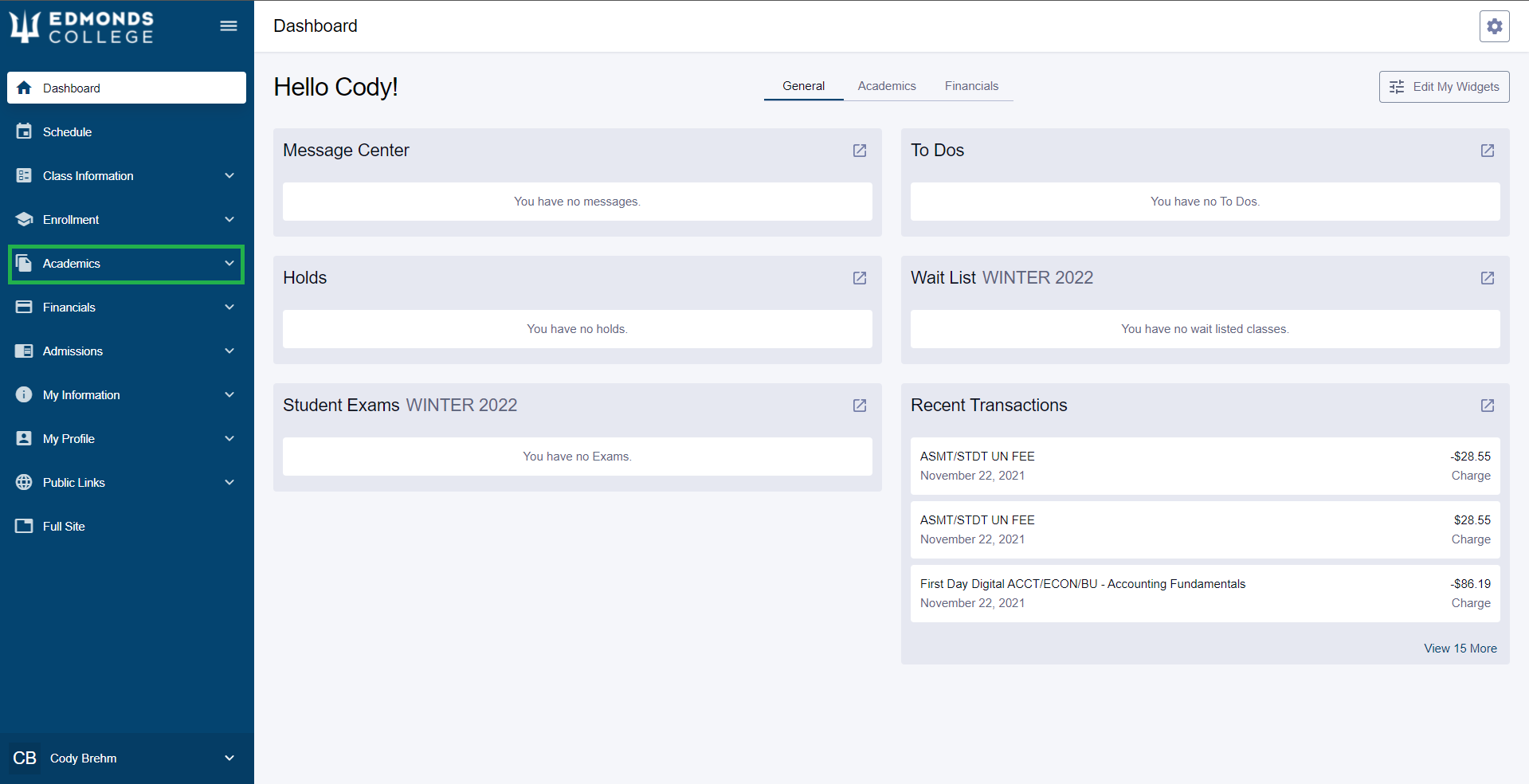The height and width of the screenshot is (784, 1529).
Task: Open Wait List widget external icon
Action: (x=1488, y=278)
